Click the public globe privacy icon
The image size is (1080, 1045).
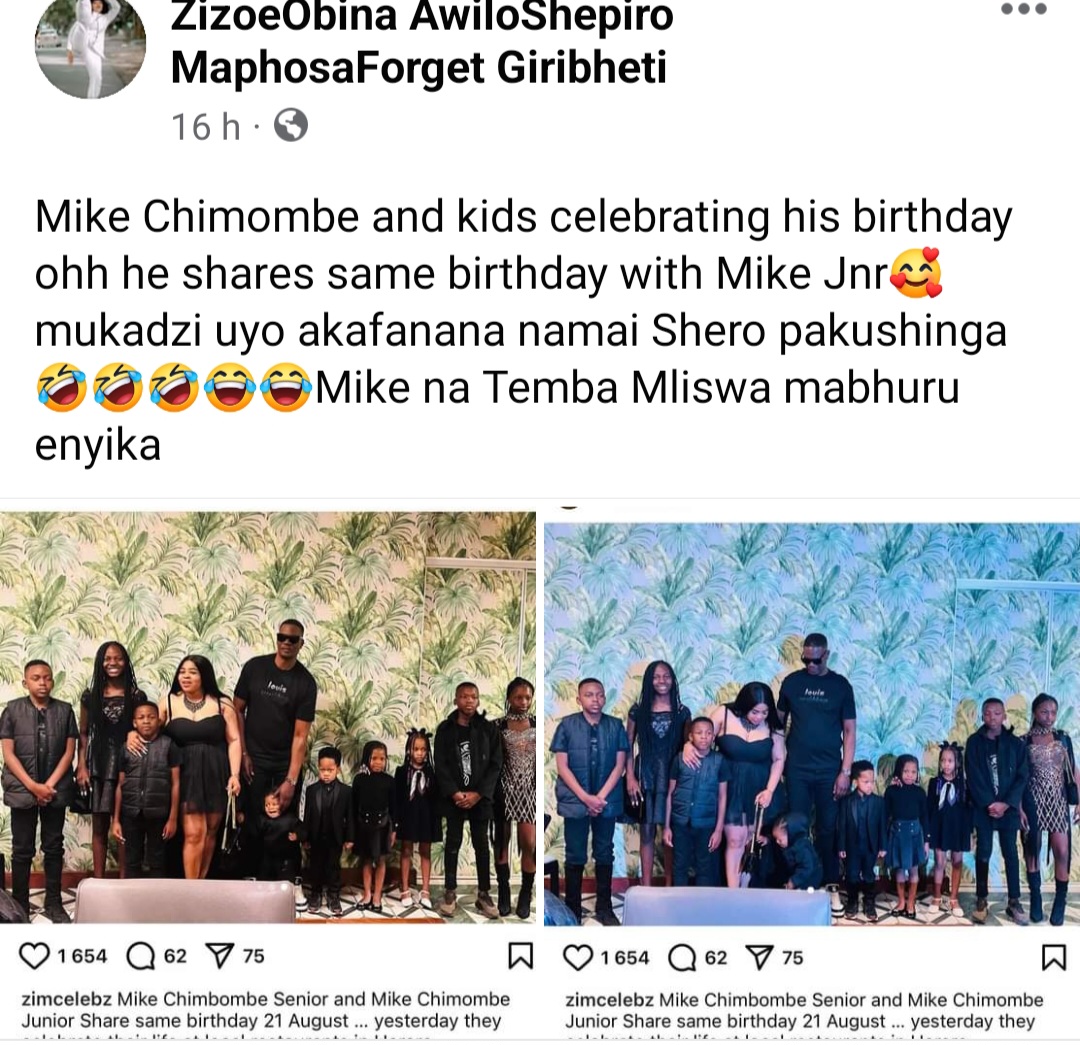291,125
